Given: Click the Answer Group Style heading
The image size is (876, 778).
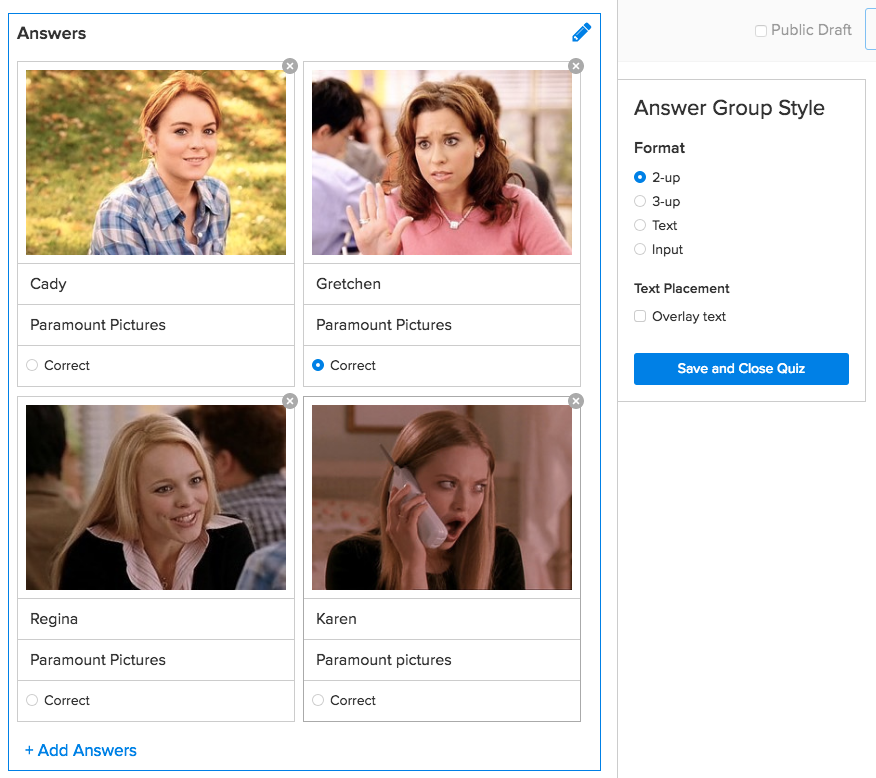Looking at the screenshot, I should [x=729, y=108].
